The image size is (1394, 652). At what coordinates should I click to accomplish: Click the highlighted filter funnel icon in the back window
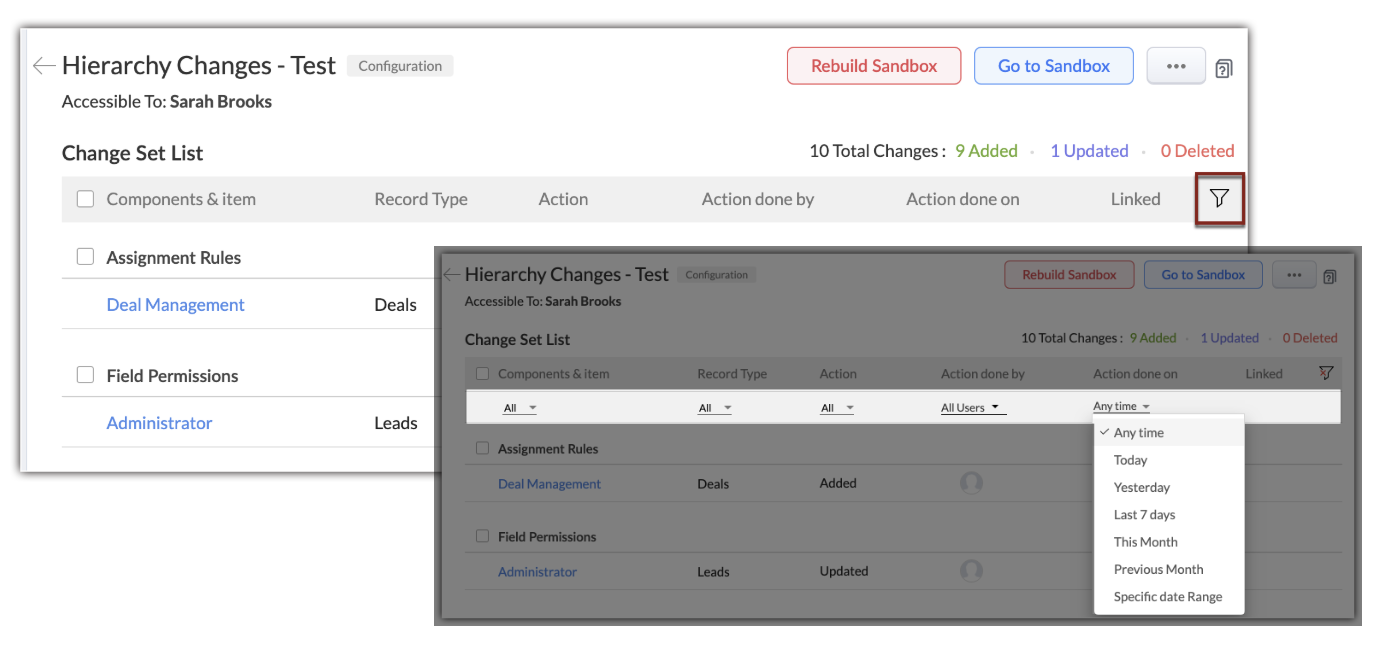1219,199
